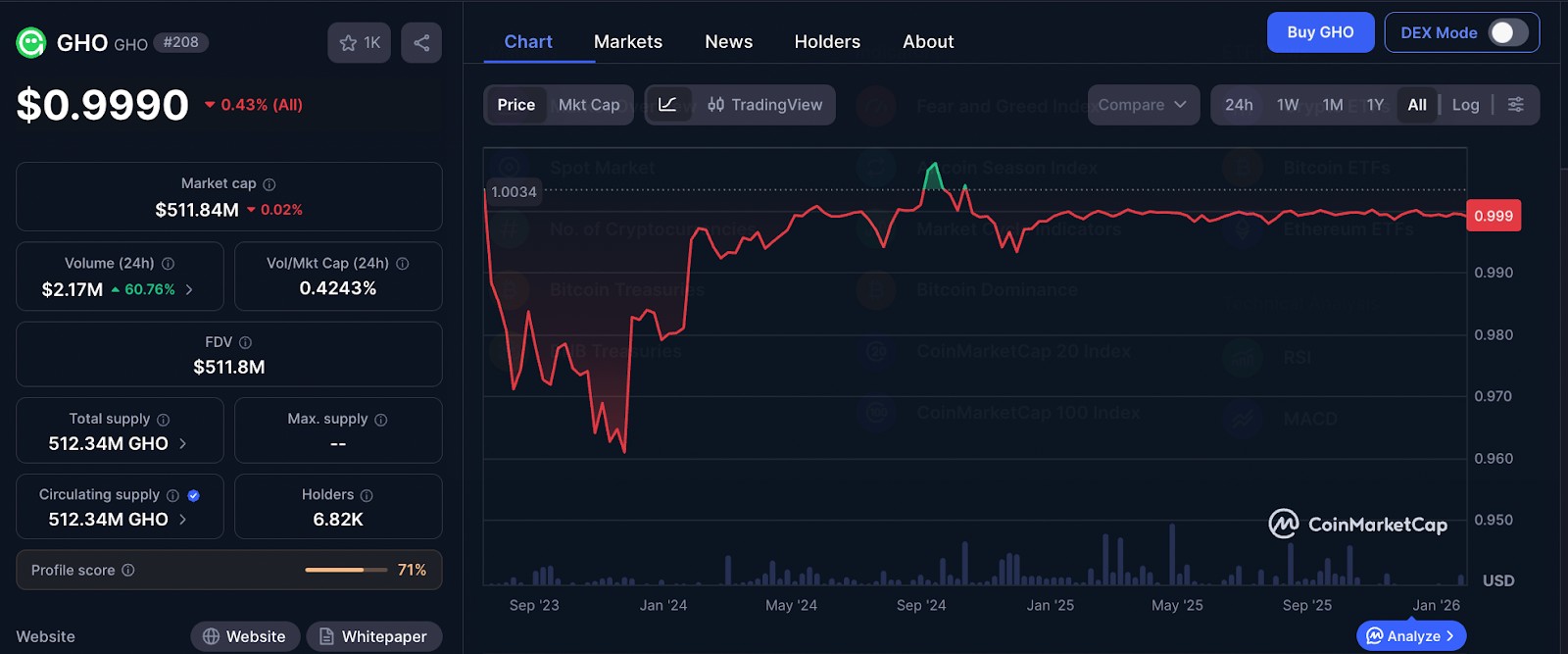The height and width of the screenshot is (654, 1568).
Task: Select 1Y time range
Action: (1375, 105)
